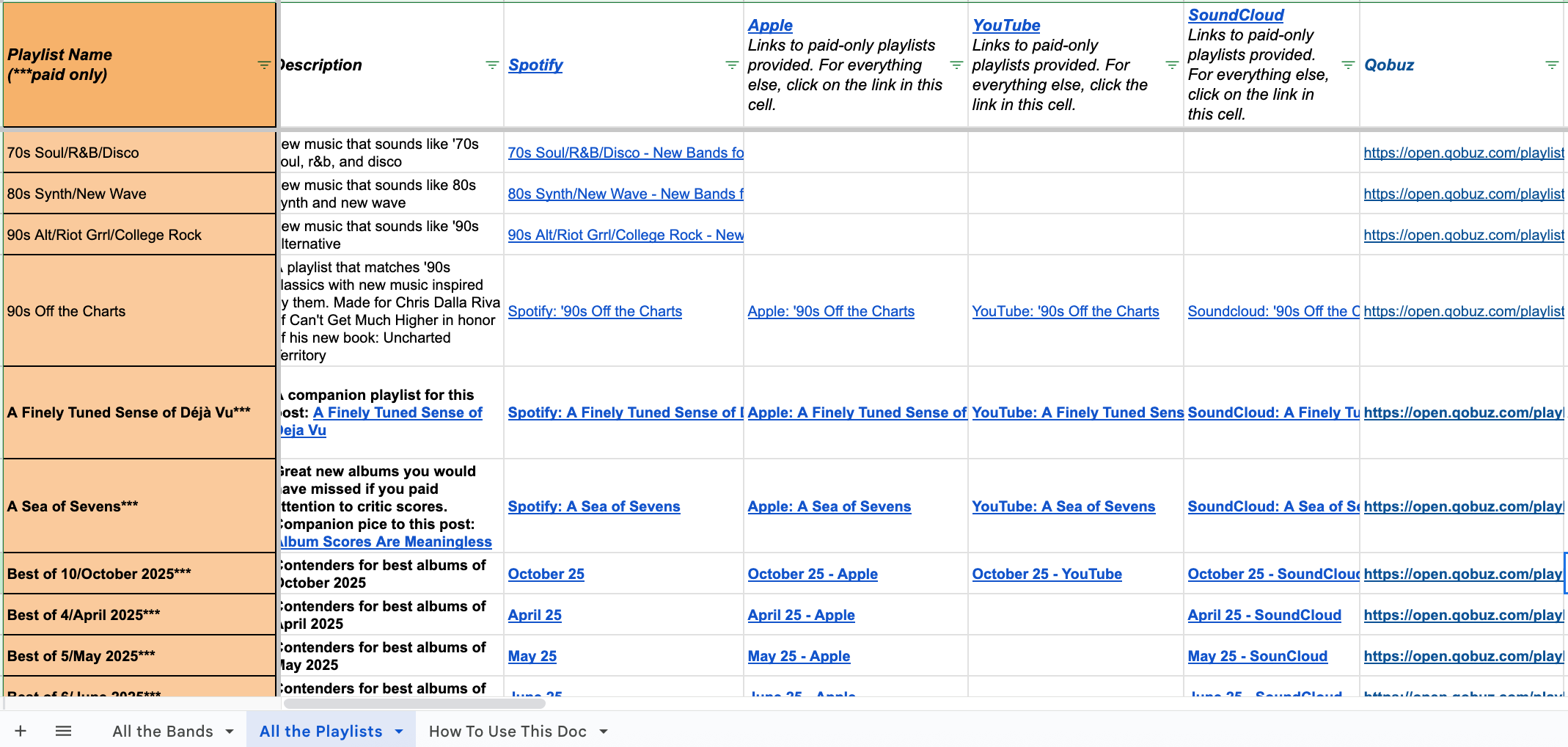1568x747 pixels.
Task: Open the May 25 Spotify link
Action: [x=532, y=656]
